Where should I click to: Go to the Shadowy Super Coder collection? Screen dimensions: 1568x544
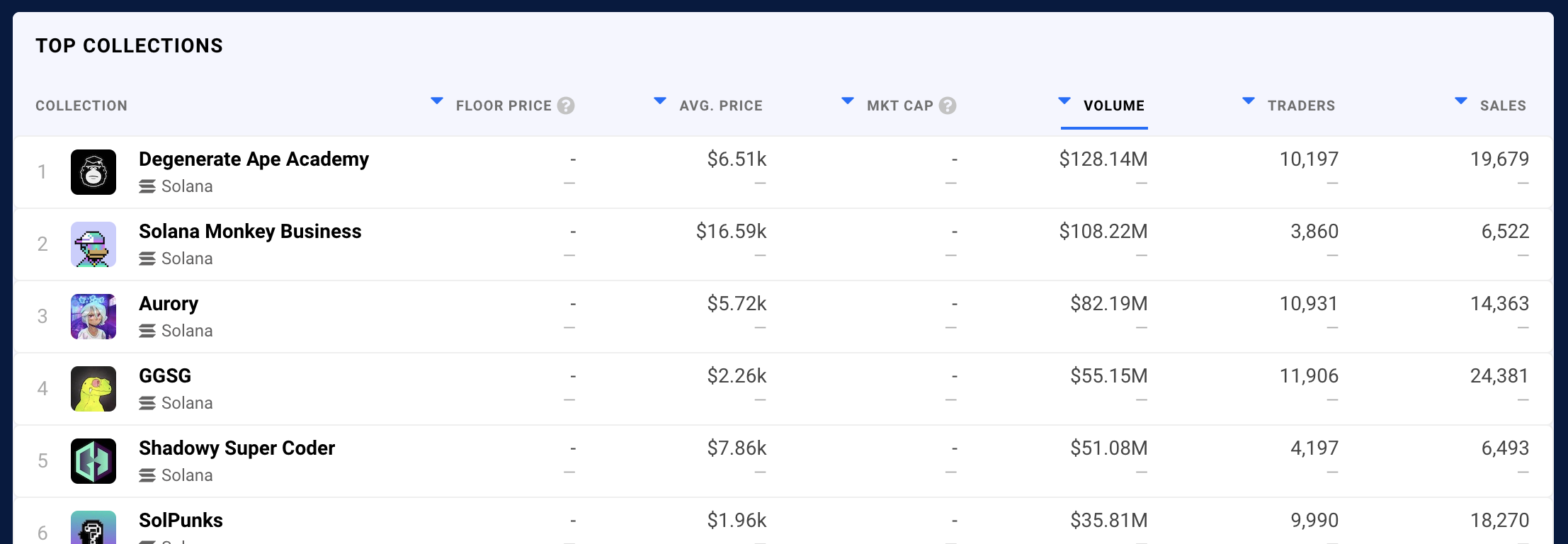coord(237,448)
